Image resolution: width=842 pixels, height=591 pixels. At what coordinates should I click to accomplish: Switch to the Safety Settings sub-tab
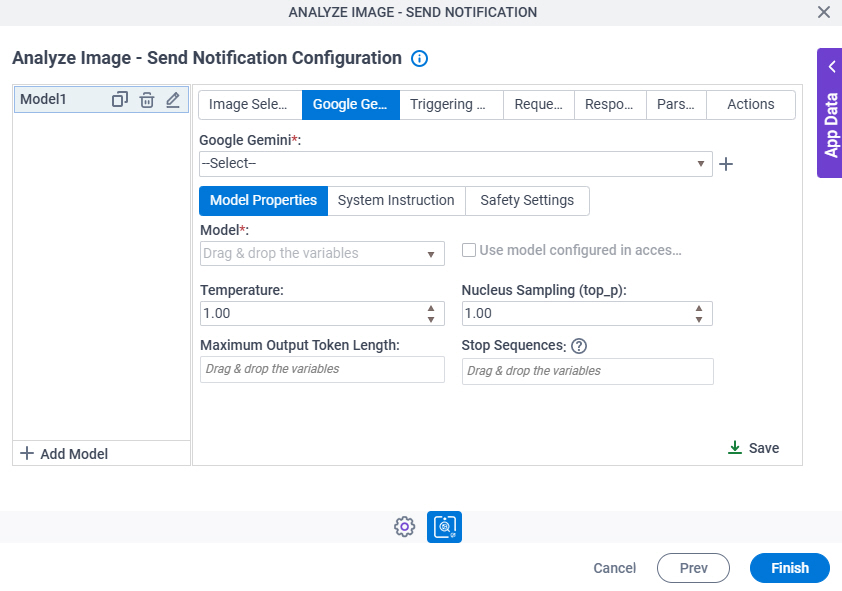(527, 201)
